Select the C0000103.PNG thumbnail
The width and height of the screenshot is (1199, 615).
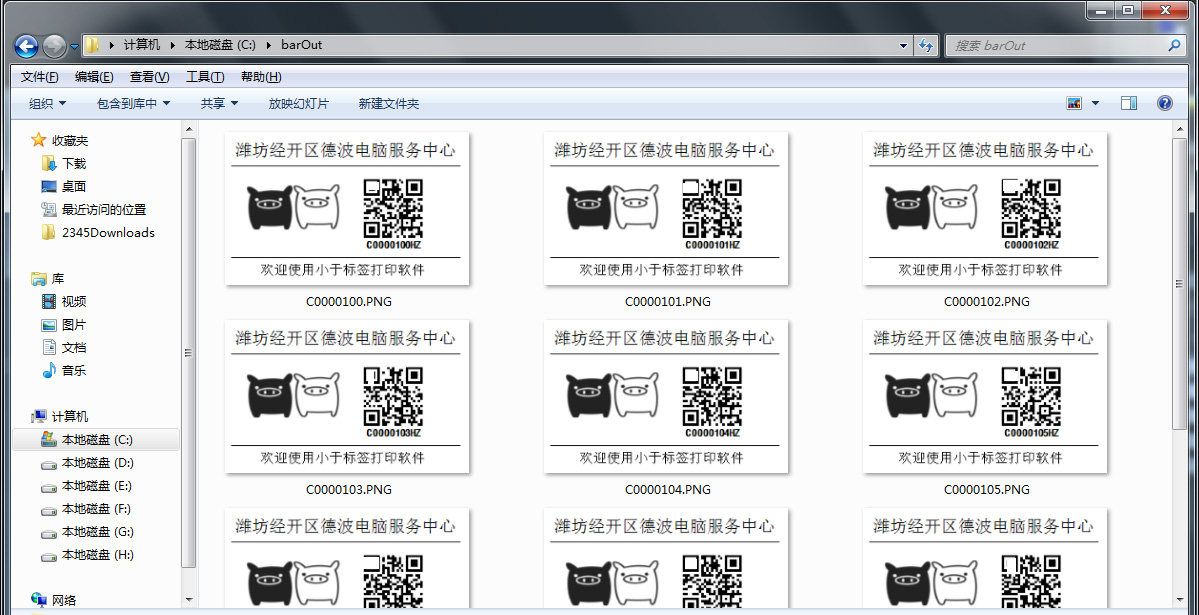(x=347, y=397)
